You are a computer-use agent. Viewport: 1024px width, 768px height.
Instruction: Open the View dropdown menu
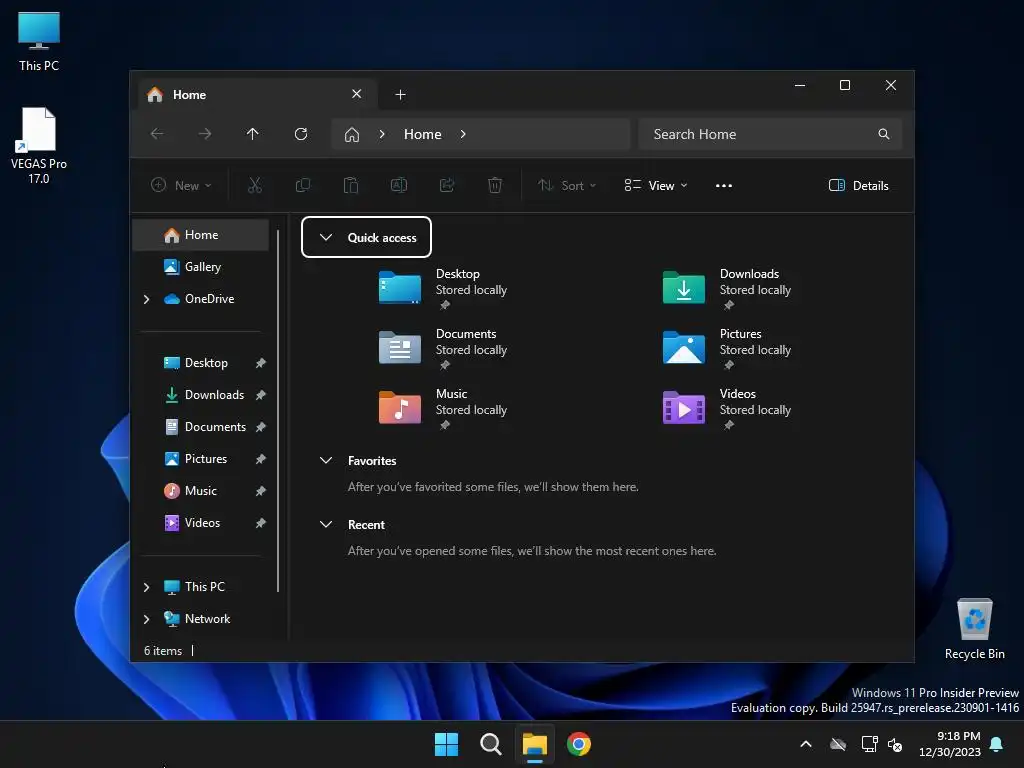tap(656, 185)
